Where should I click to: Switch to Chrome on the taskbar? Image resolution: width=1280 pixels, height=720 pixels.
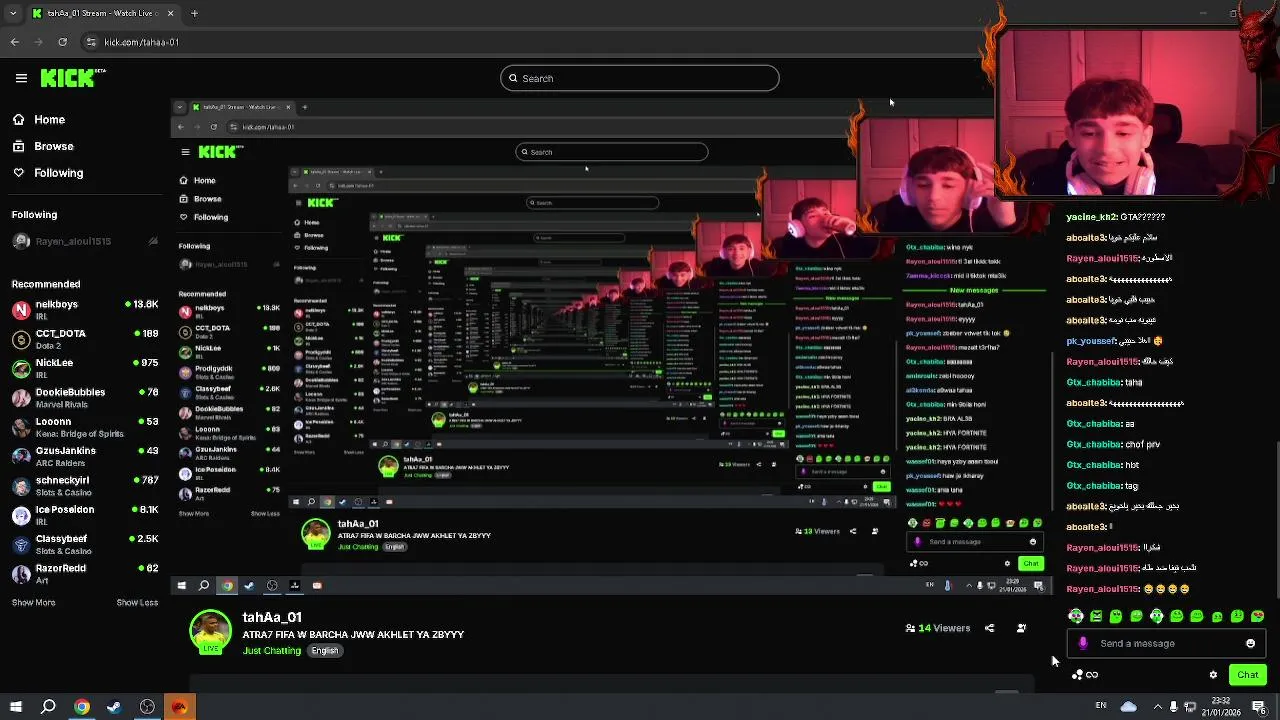click(82, 707)
